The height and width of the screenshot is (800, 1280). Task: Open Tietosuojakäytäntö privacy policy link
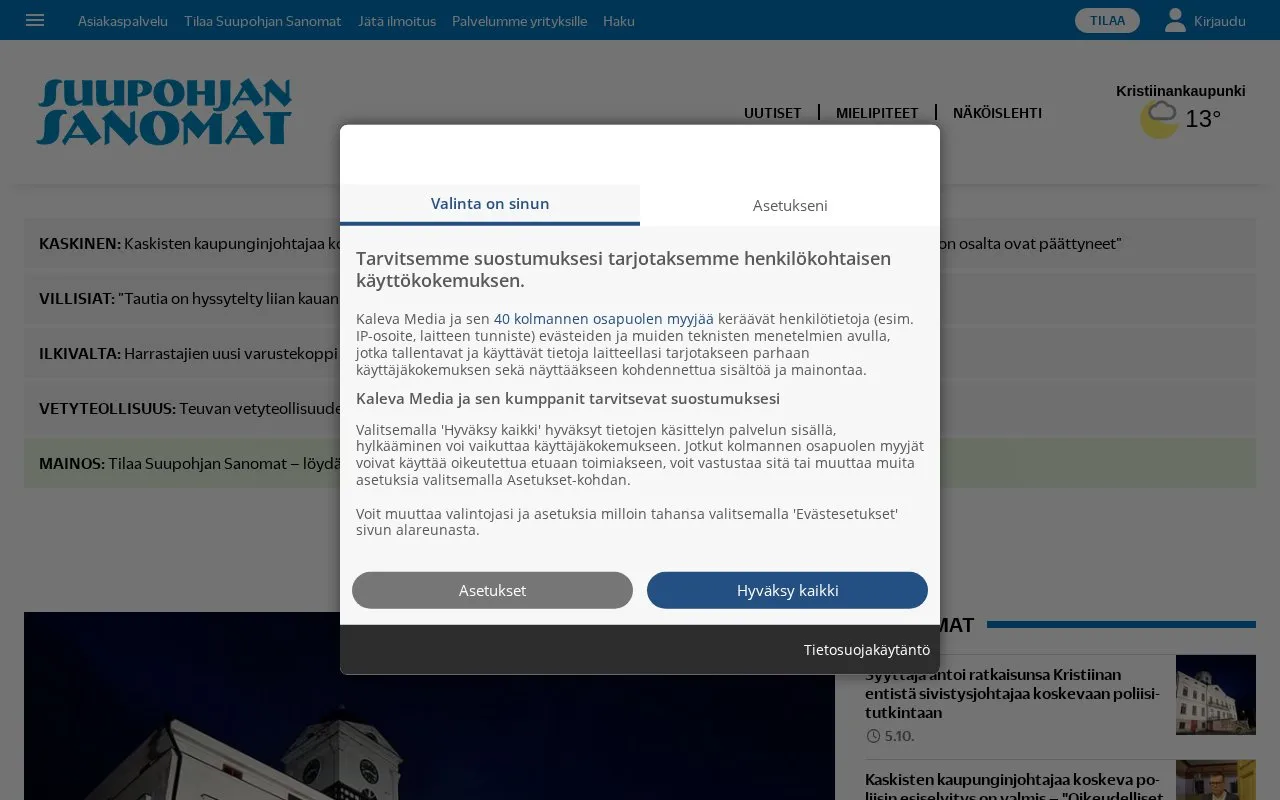point(867,650)
